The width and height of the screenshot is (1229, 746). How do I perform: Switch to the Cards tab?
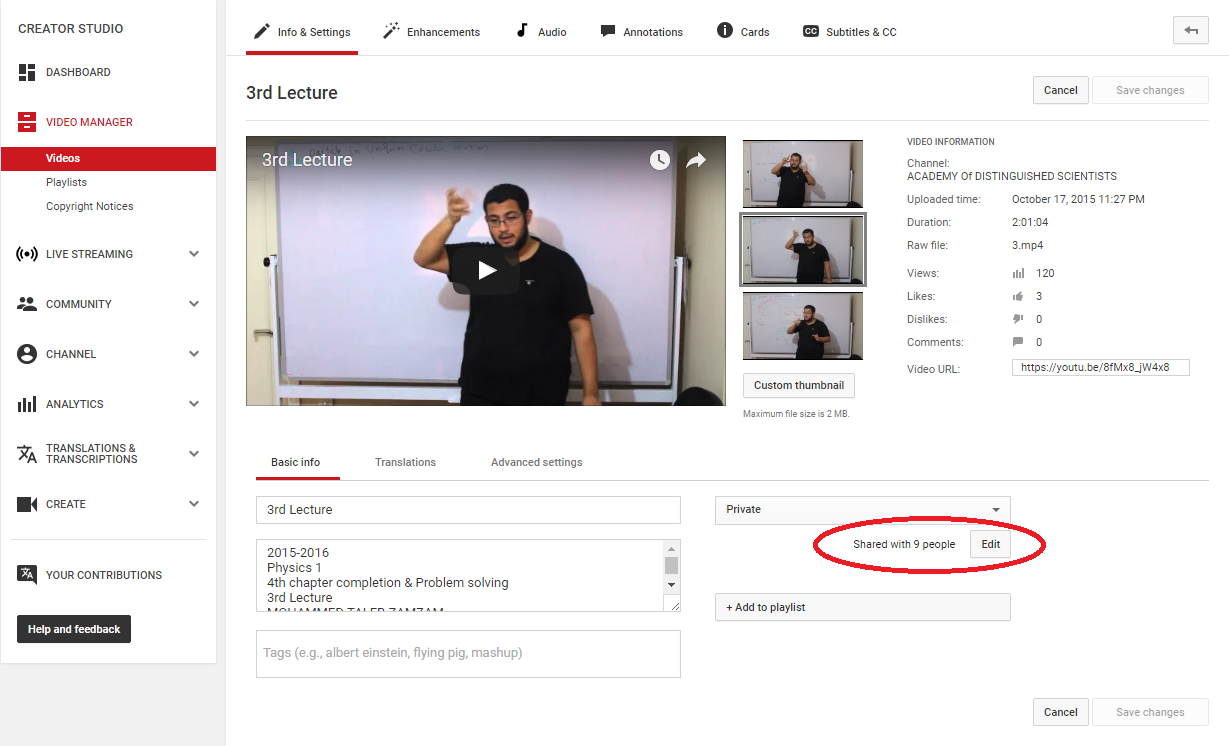tap(743, 32)
